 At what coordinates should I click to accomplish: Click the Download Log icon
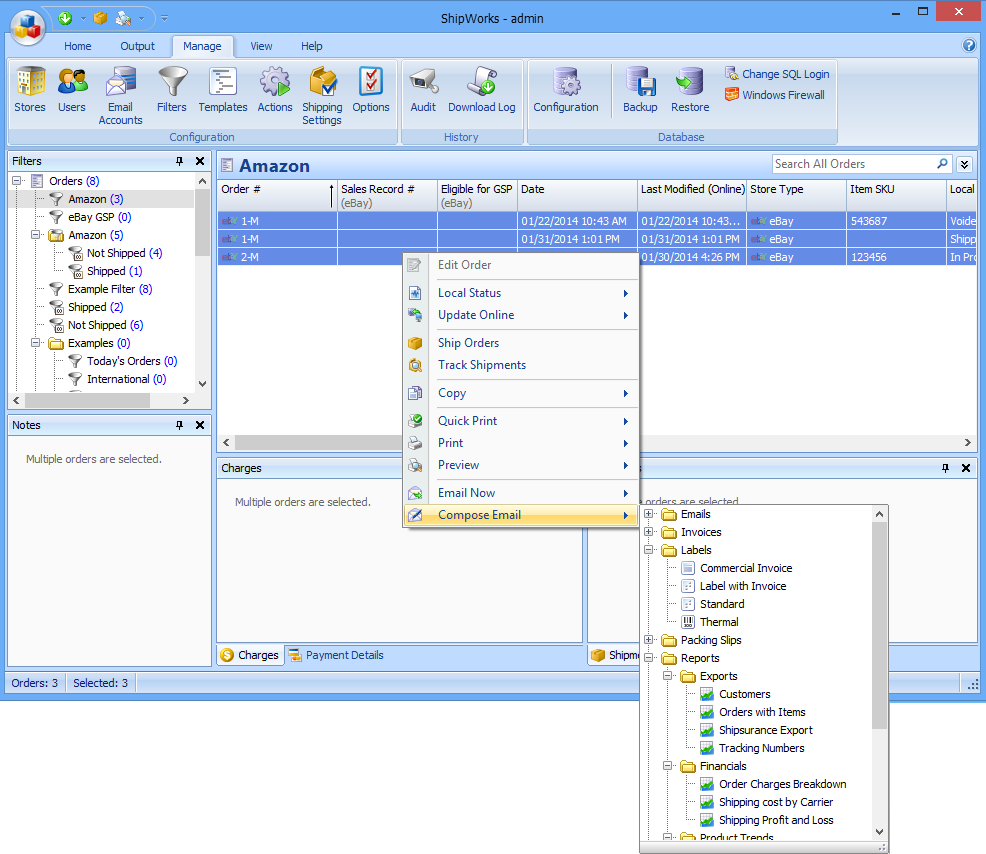tap(482, 90)
